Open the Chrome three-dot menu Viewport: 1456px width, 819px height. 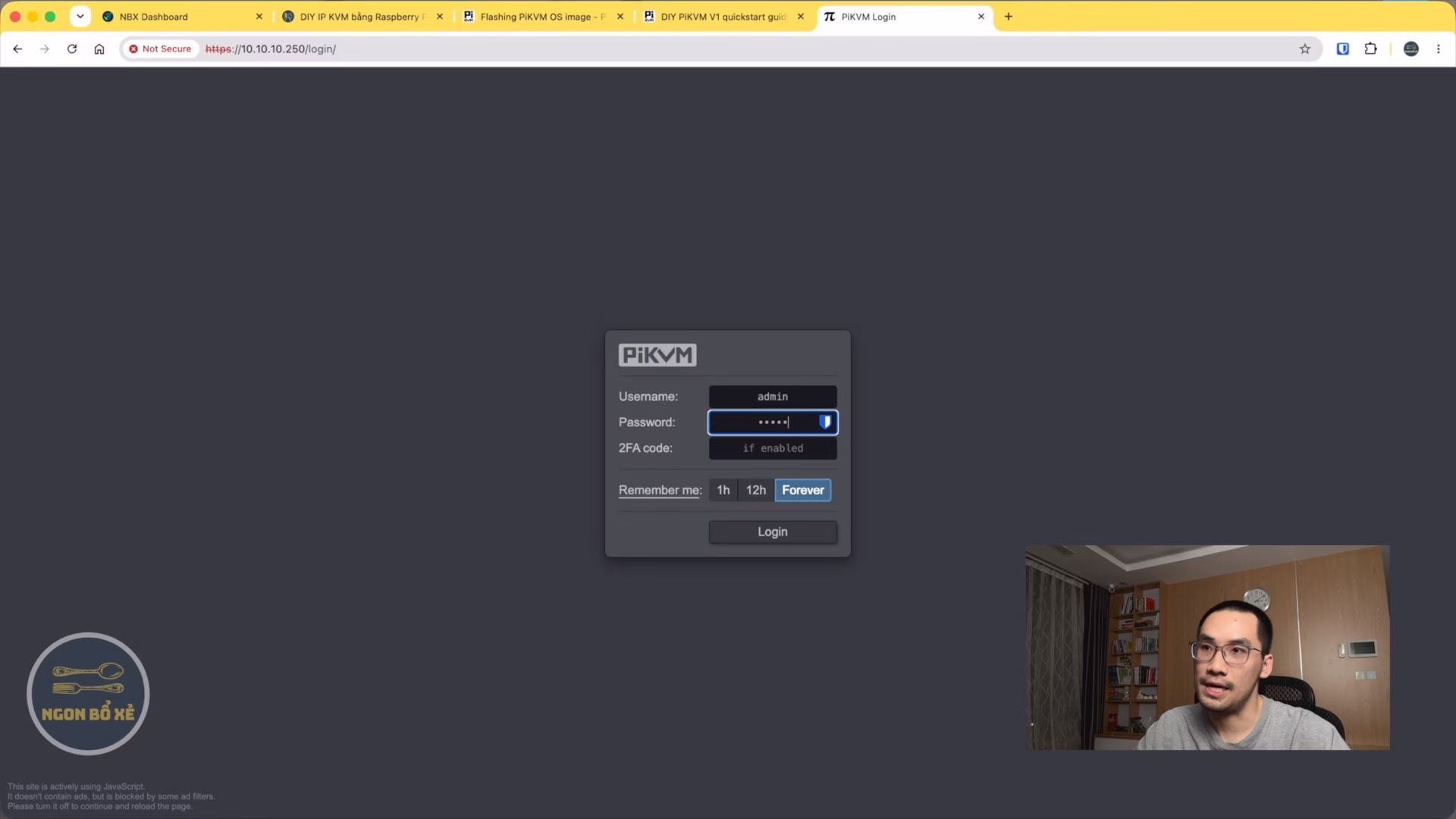[x=1439, y=49]
